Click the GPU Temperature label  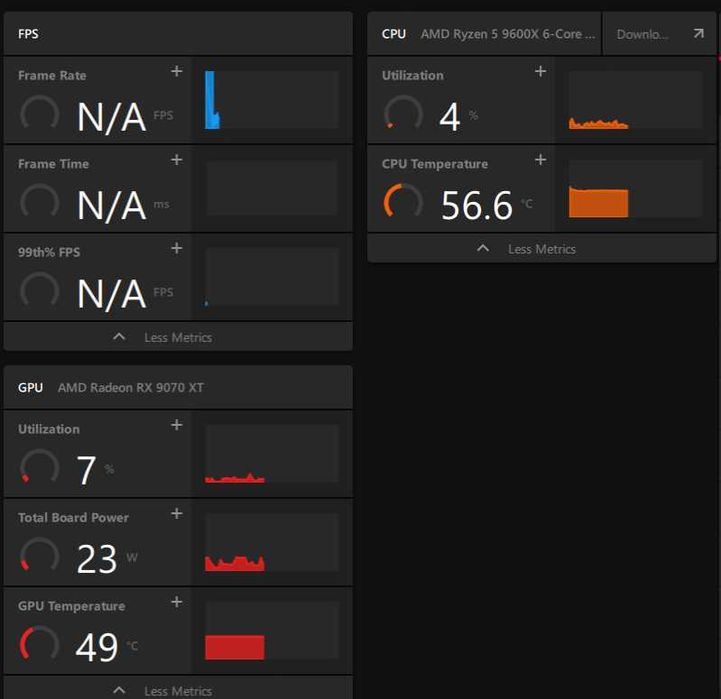pos(71,606)
